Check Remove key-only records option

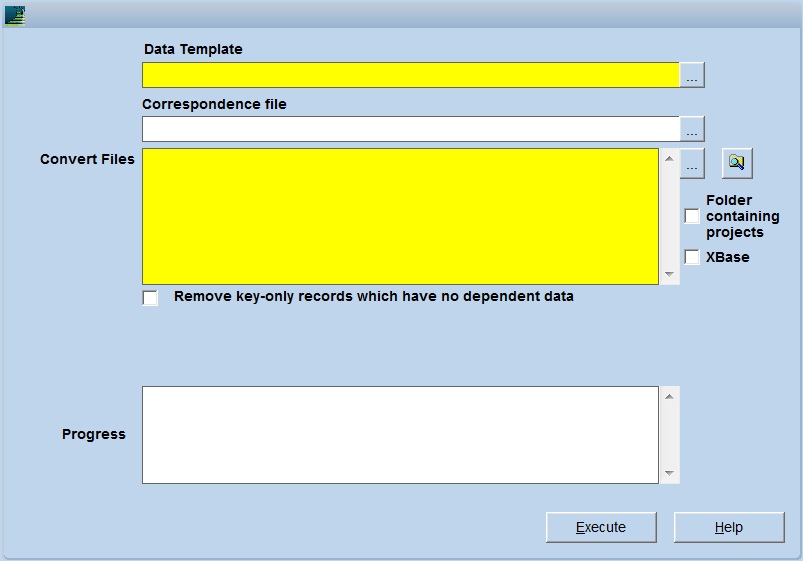click(150, 298)
